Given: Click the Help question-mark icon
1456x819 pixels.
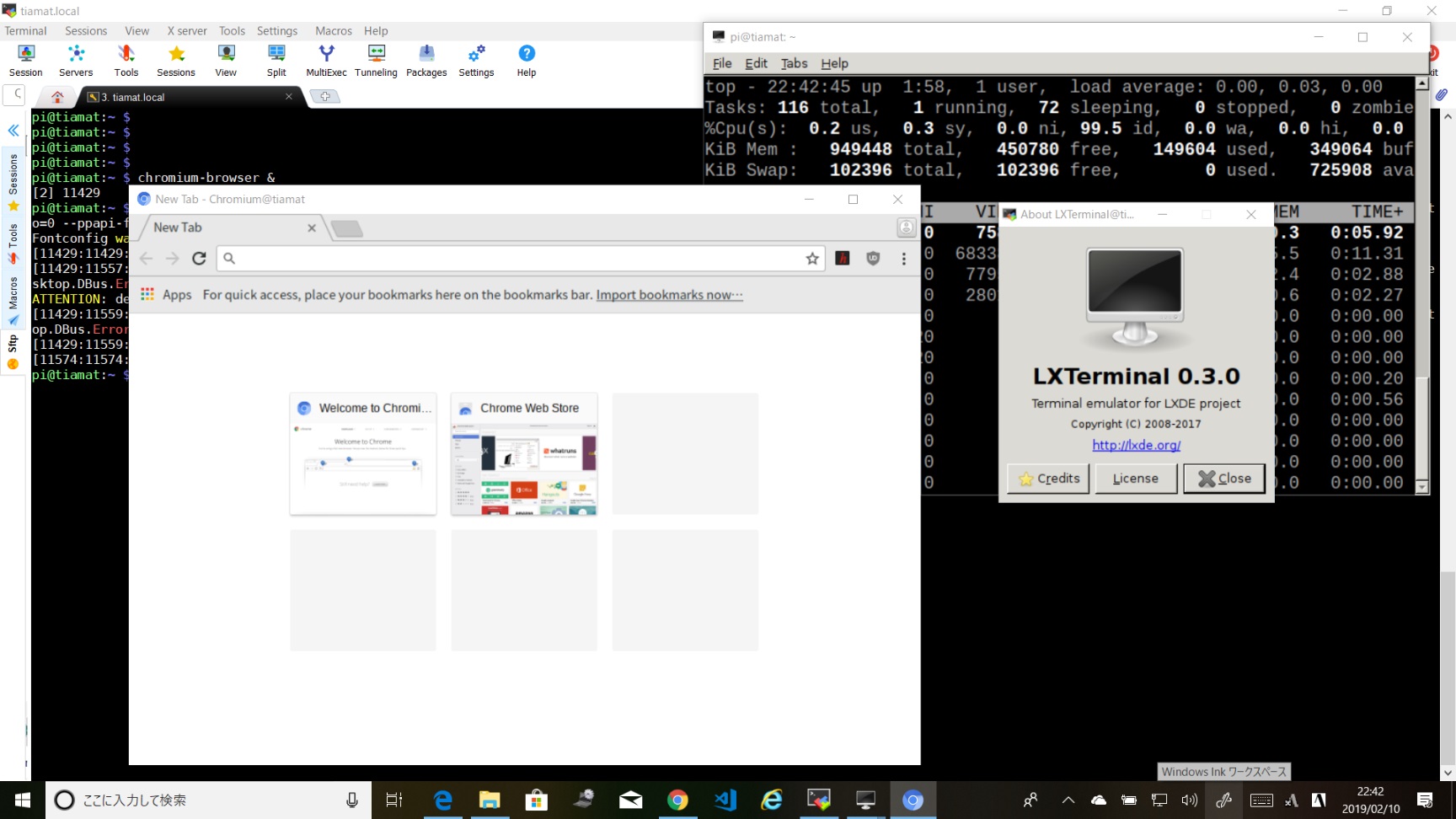Looking at the screenshot, I should point(527,61).
